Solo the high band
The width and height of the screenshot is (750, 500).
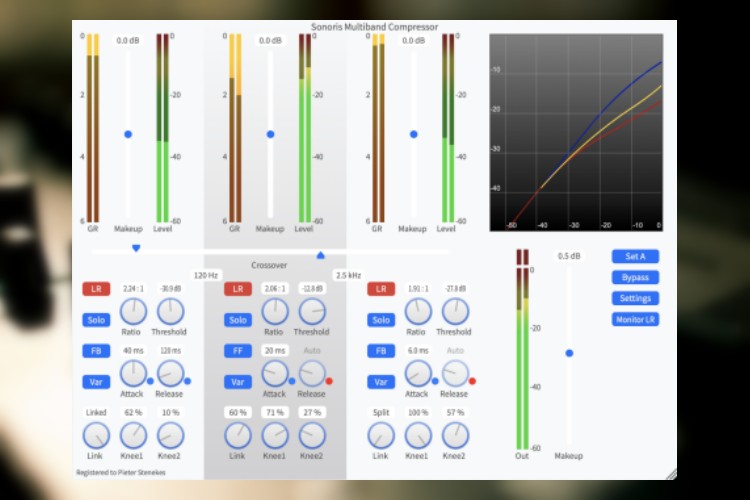pos(381,320)
